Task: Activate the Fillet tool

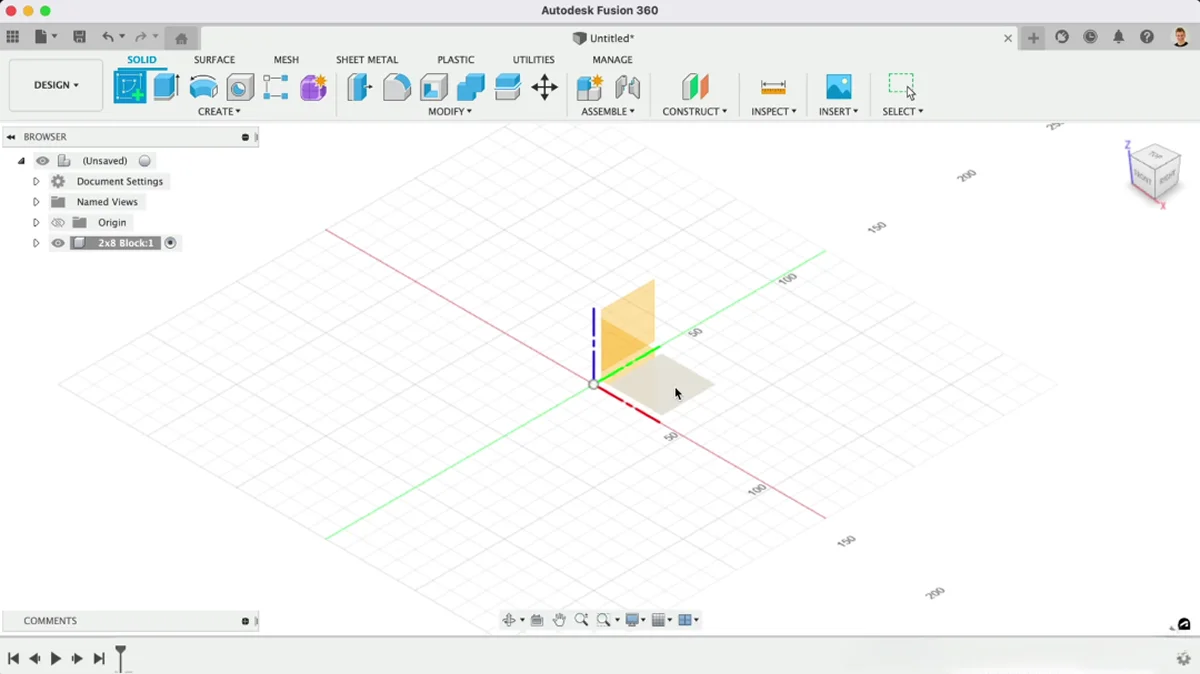Action: 397,87
